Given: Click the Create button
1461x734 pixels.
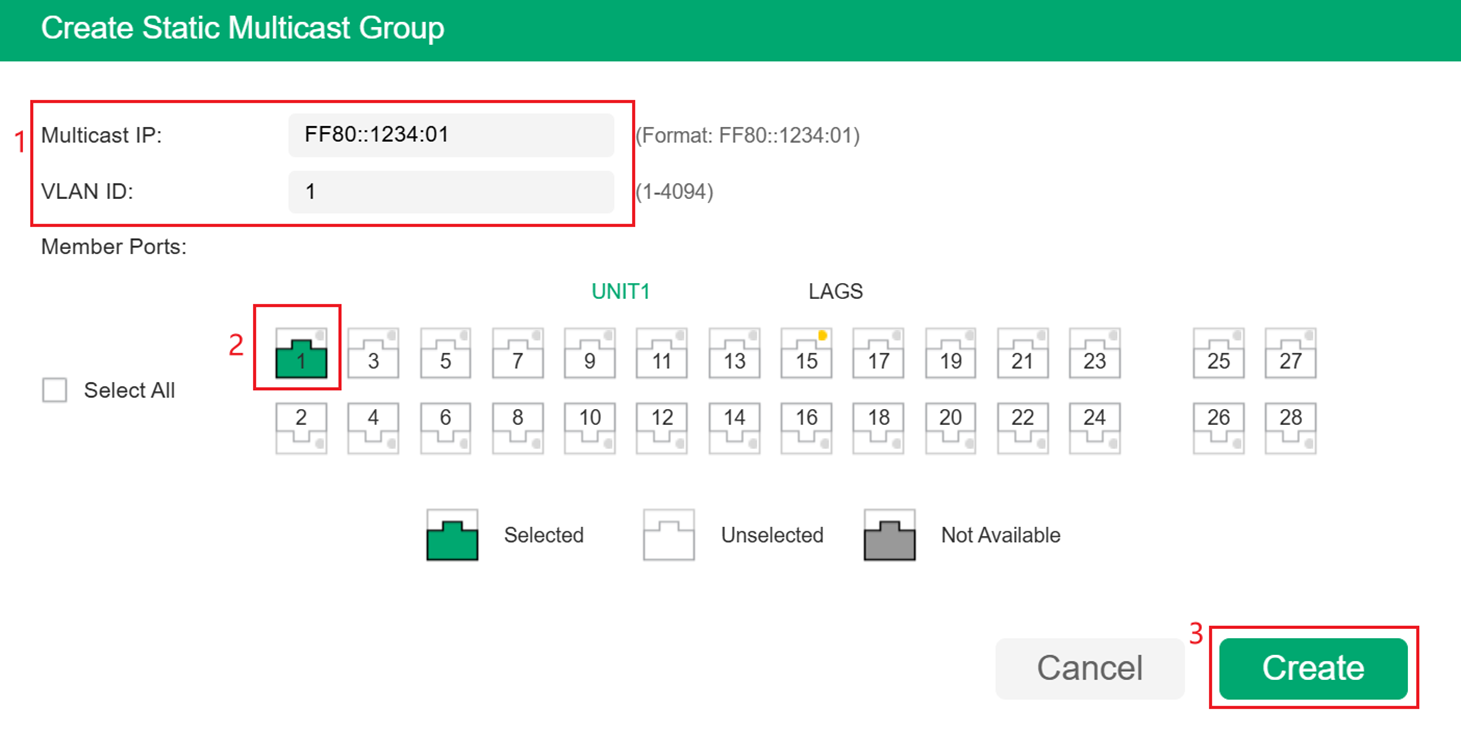Looking at the screenshot, I should 1312,668.
